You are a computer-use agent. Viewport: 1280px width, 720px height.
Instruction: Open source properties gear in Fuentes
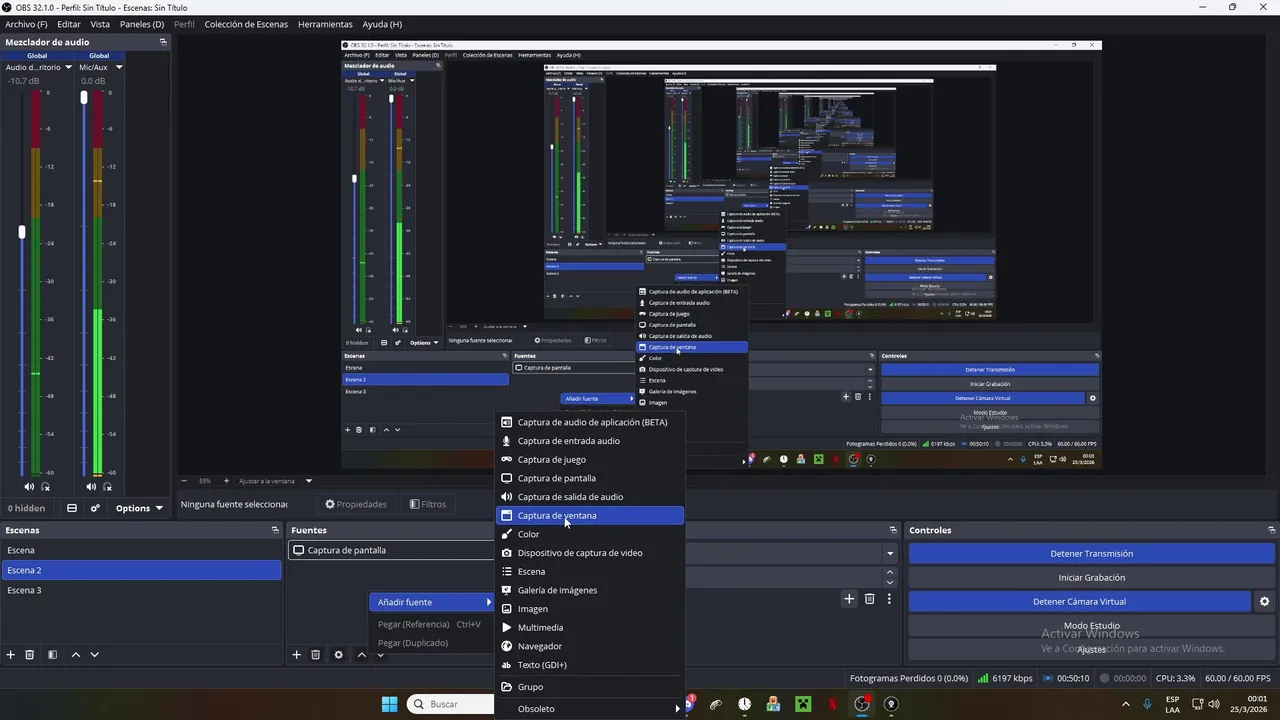click(338, 654)
